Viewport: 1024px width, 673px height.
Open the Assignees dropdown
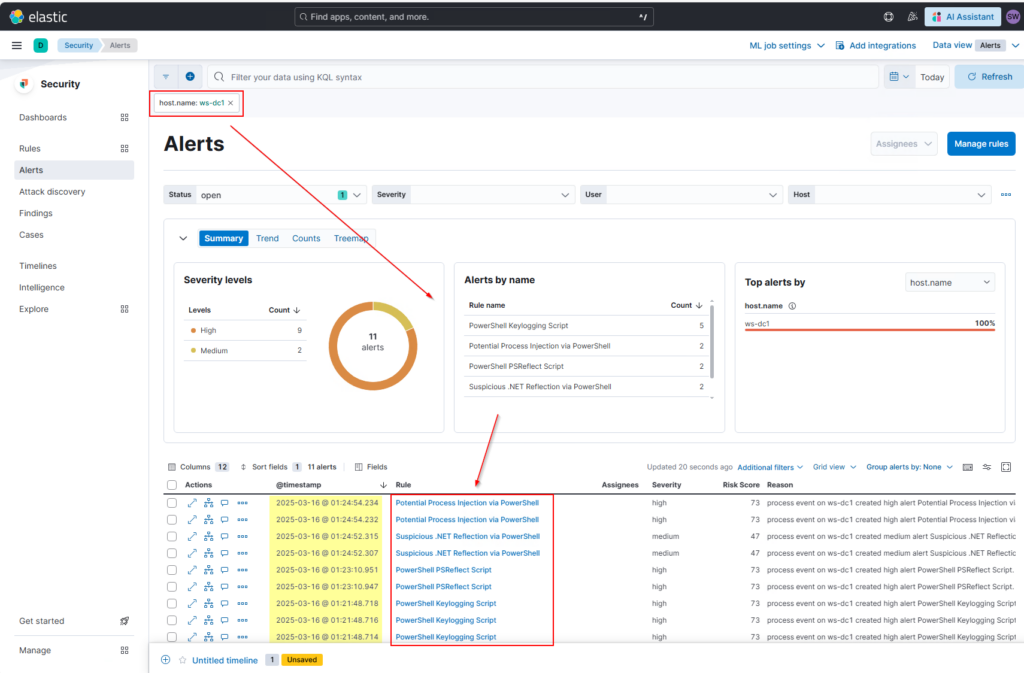tap(903, 144)
